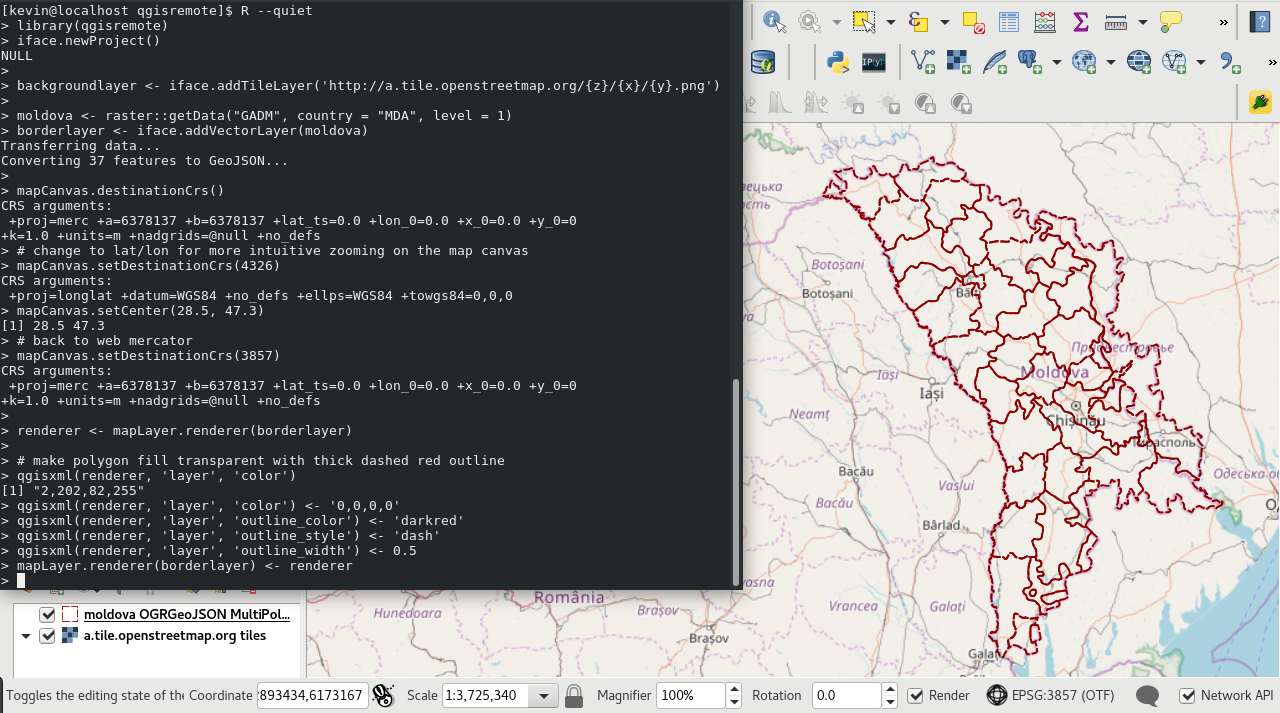
Task: Open DB Manager database icon
Action: click(x=763, y=62)
